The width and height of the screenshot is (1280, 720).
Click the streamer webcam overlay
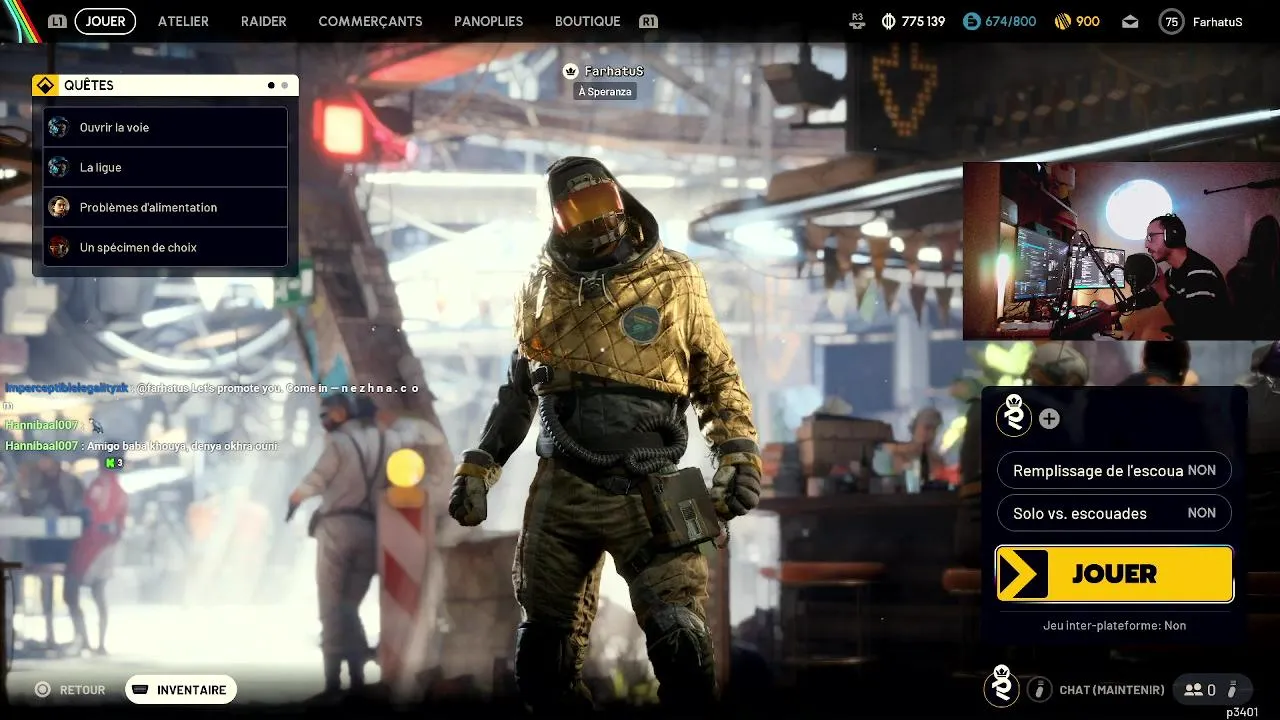click(1121, 251)
